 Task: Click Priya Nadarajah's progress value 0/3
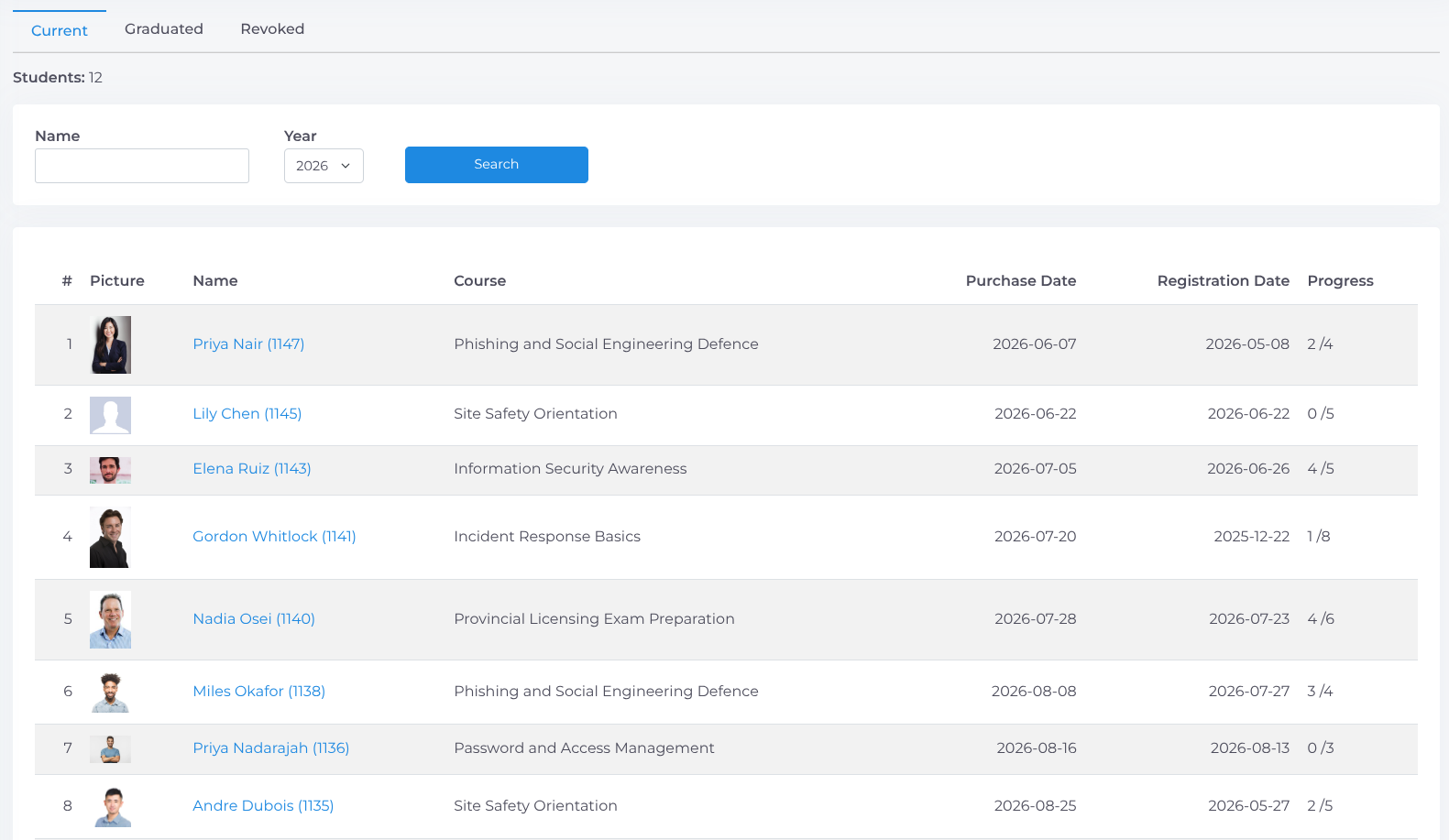[x=1321, y=748]
